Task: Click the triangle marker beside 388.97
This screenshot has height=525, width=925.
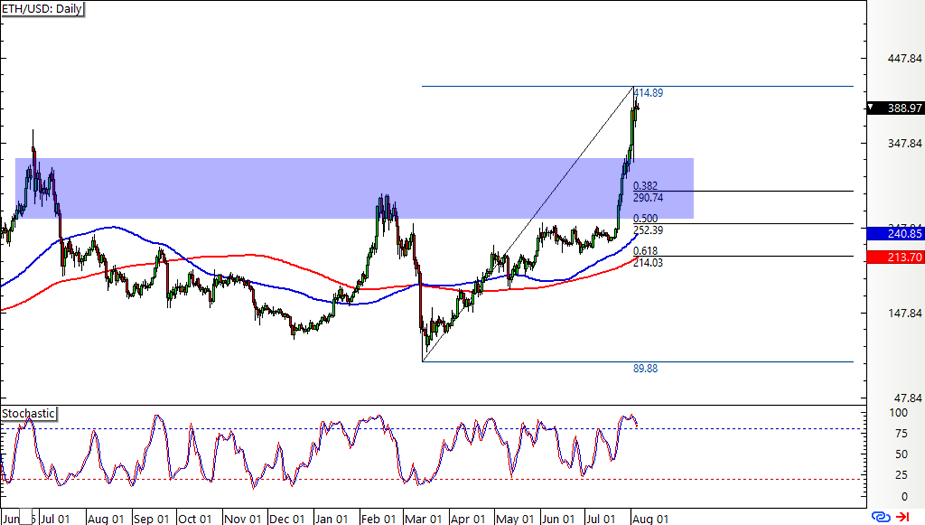Action: coord(871,108)
